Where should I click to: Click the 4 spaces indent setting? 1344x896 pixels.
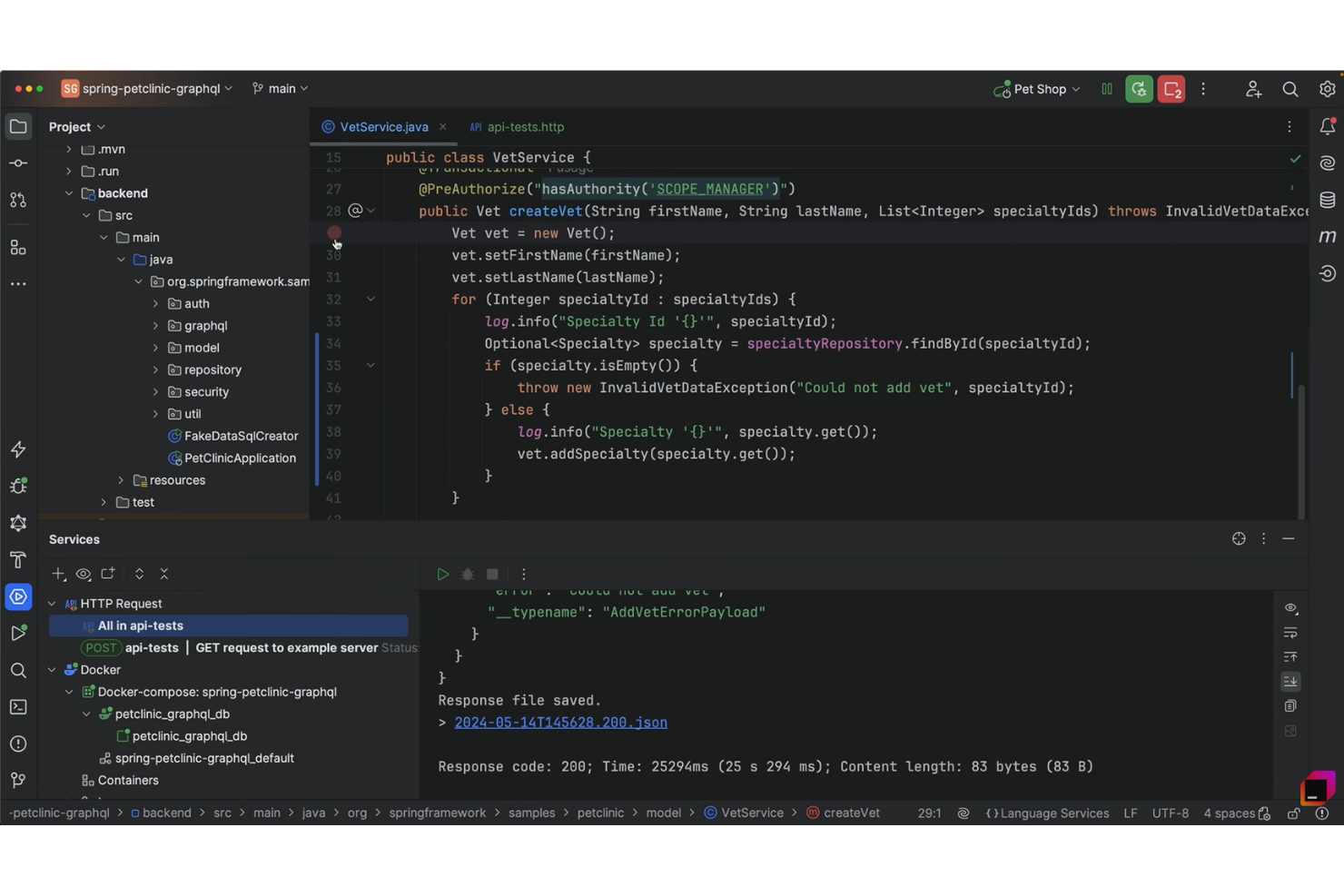point(1229,813)
